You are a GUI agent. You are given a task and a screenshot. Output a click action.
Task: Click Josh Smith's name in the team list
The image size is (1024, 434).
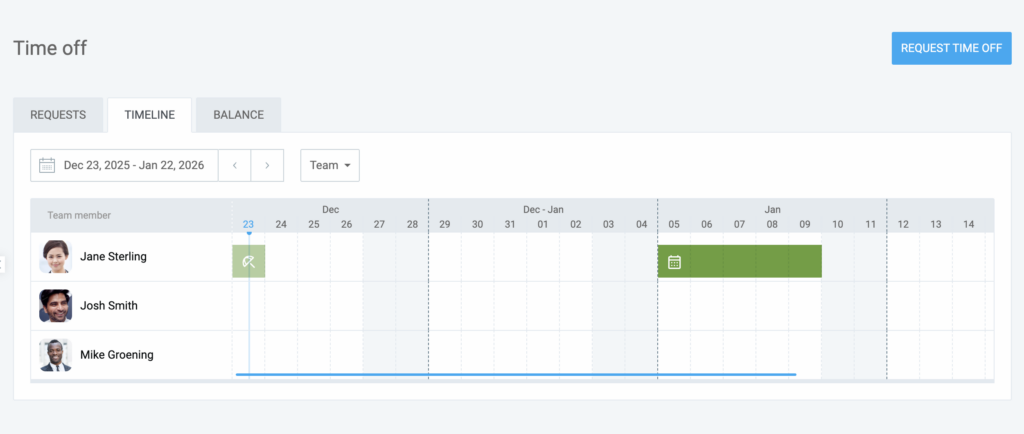coord(109,306)
